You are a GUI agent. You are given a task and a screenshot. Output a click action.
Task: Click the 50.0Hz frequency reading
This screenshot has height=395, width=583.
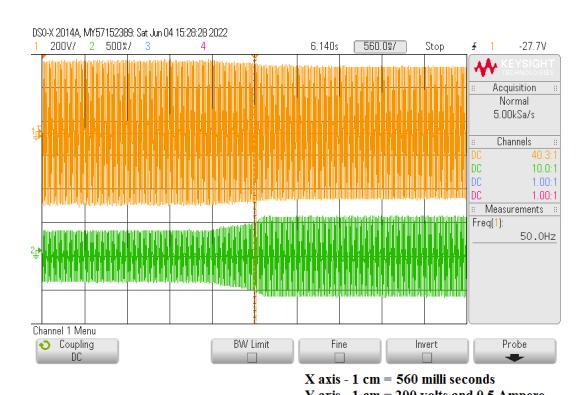(538, 237)
